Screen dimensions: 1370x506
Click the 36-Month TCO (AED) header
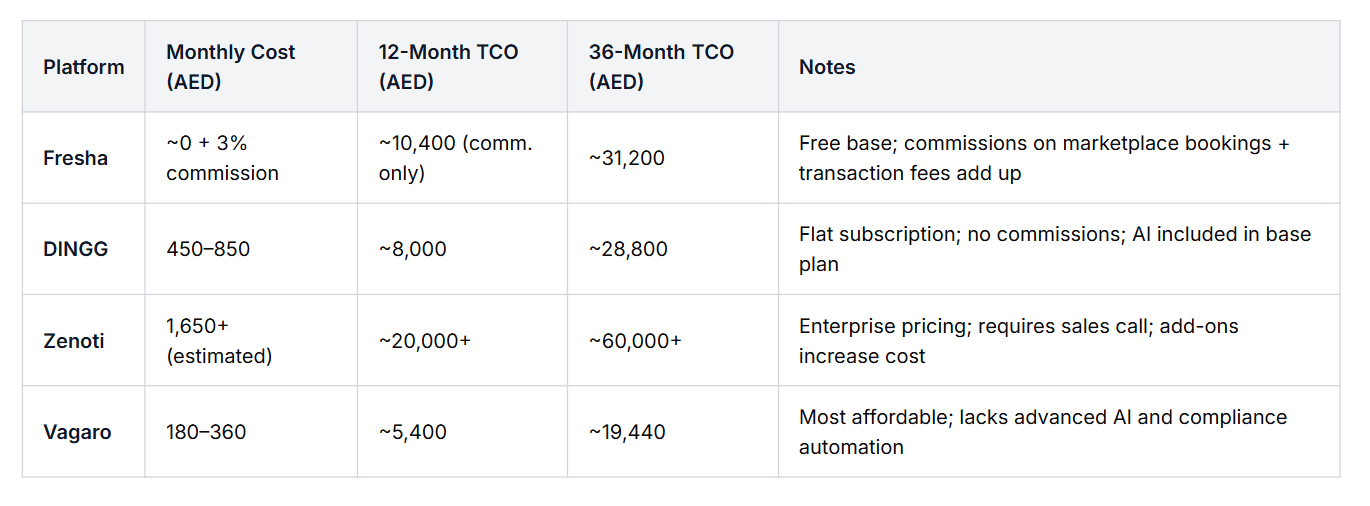[661, 67]
